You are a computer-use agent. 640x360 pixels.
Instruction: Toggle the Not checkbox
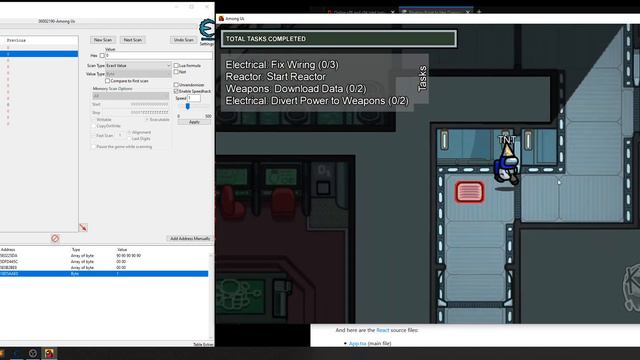(176, 72)
